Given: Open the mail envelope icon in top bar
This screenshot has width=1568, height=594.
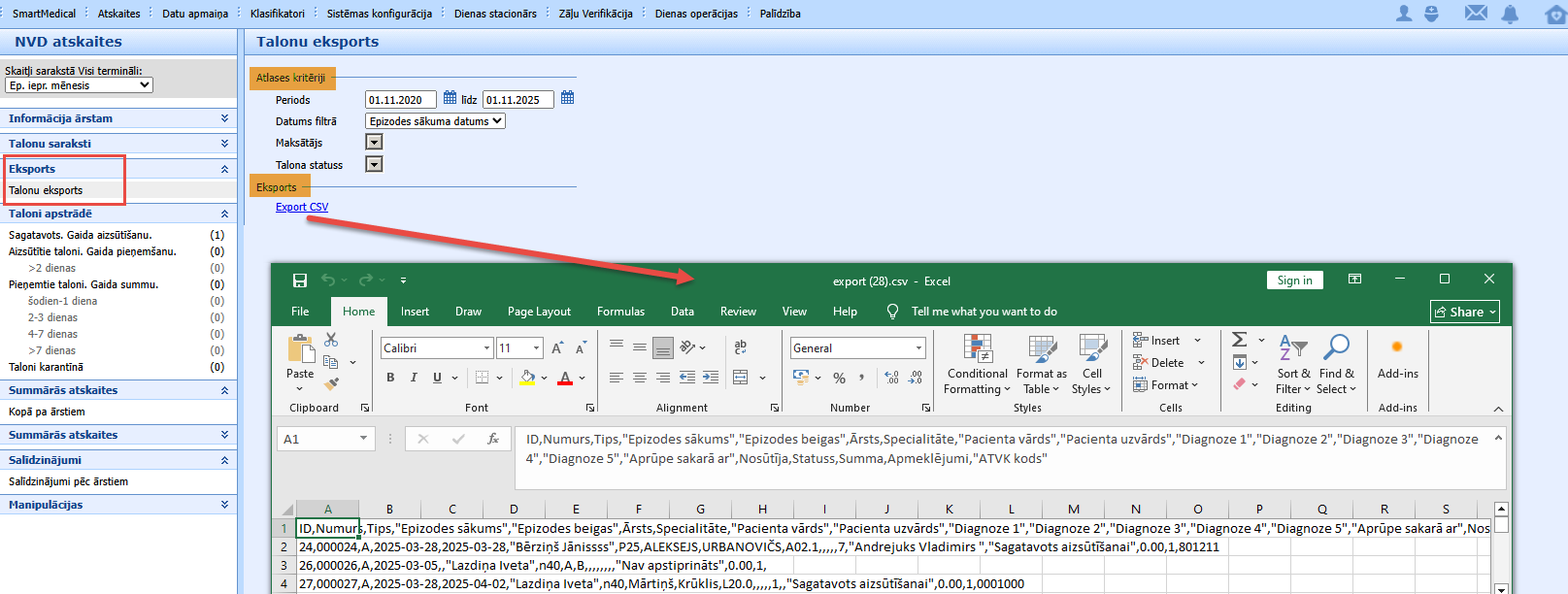Looking at the screenshot, I should [x=1476, y=13].
